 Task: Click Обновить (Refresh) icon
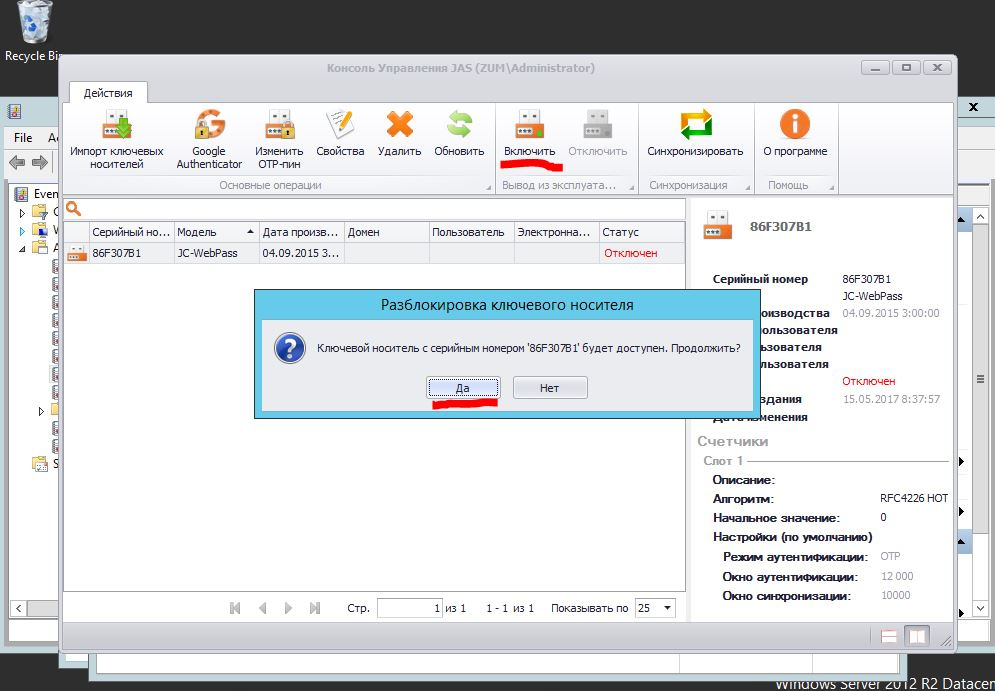pos(459,124)
